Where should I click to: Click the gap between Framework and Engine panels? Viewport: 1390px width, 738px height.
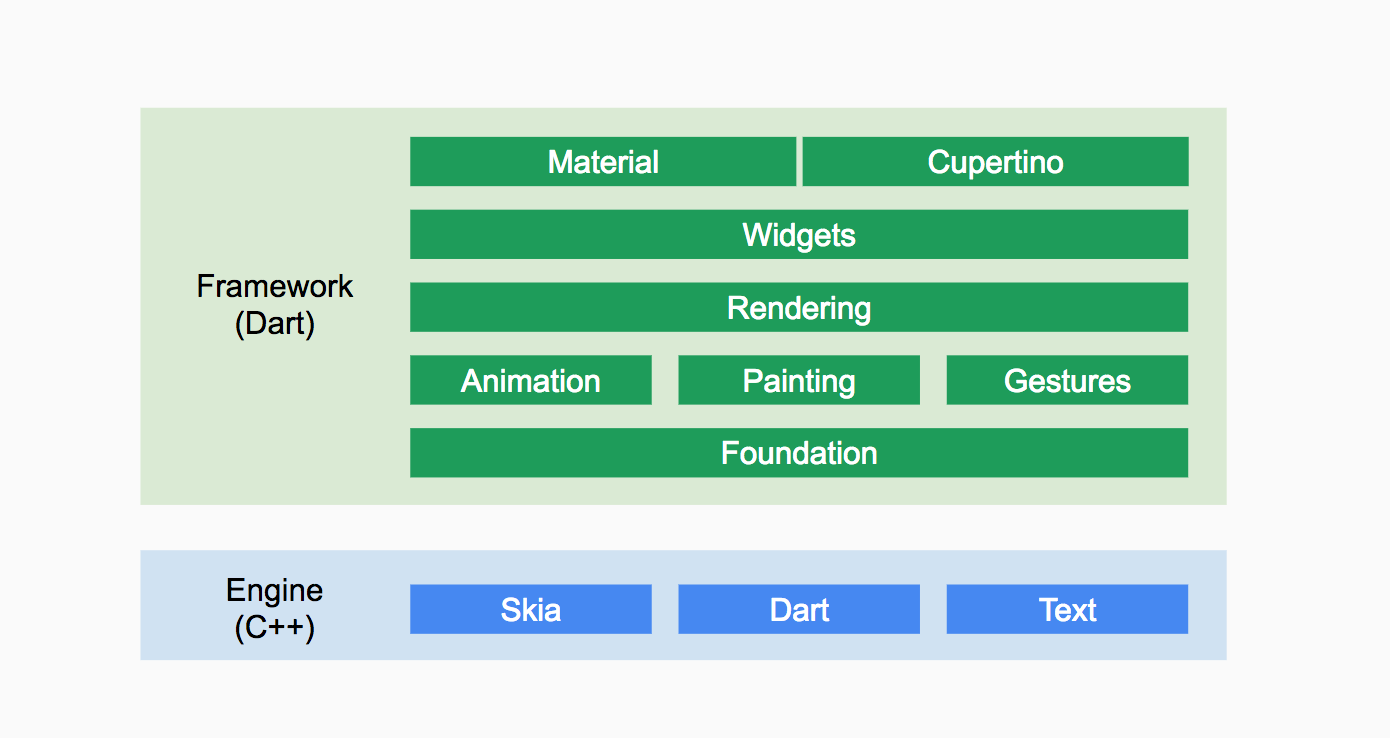(x=683, y=527)
